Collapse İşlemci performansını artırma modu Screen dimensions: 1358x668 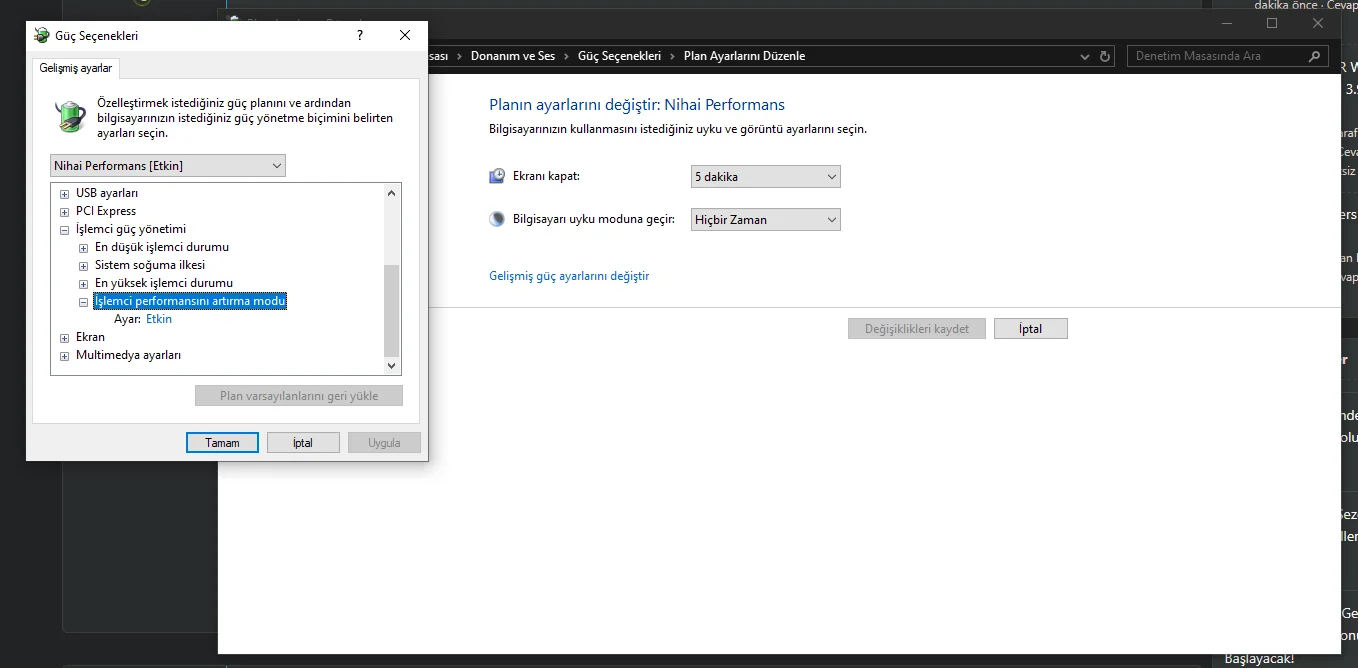[x=84, y=301]
